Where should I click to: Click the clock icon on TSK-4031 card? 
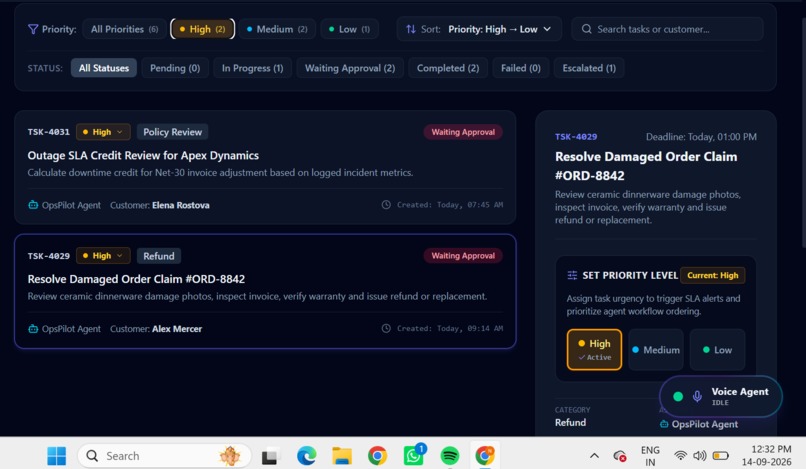(x=386, y=205)
